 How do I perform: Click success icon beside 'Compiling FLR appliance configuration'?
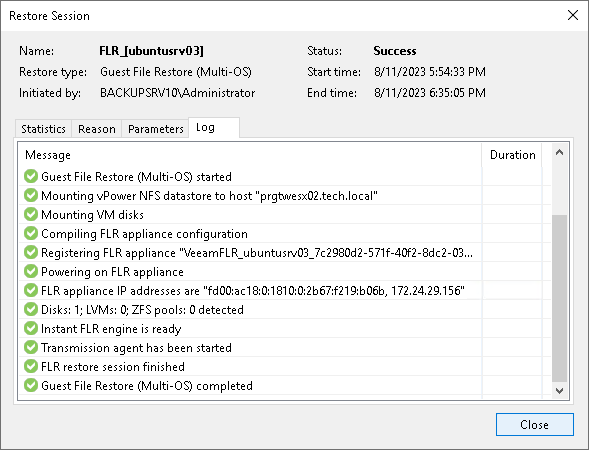(x=31, y=233)
